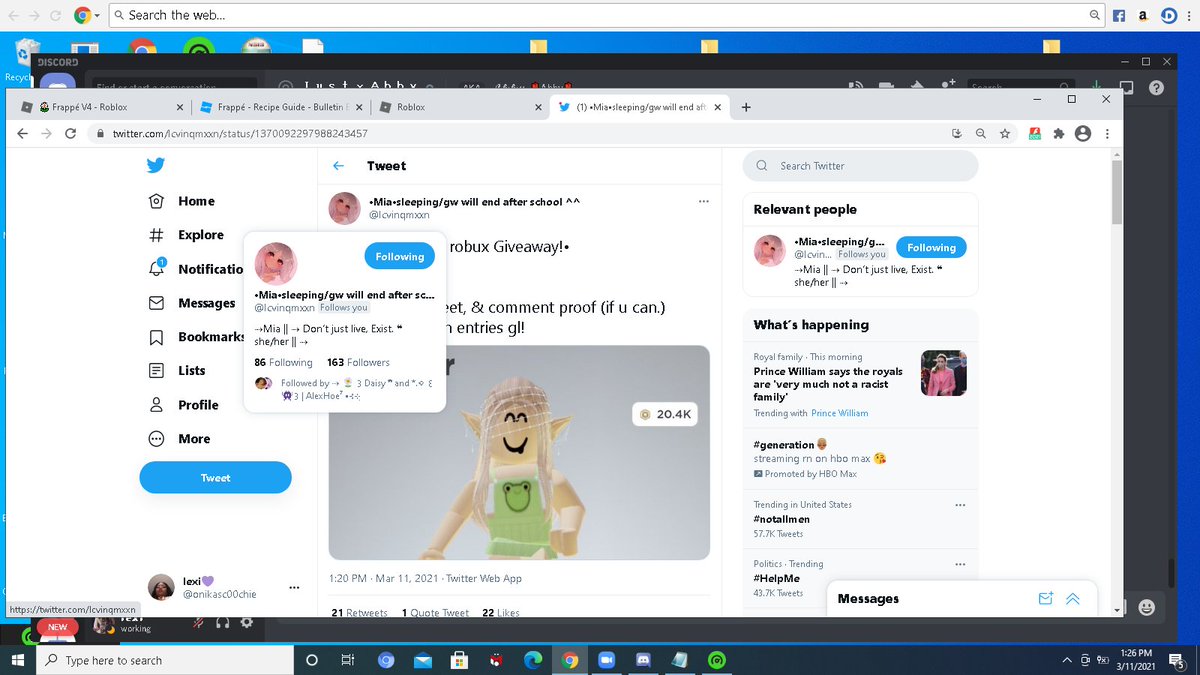This screenshot has height=675, width=1200.
Task: Open Windows Start menu
Action: [17, 660]
